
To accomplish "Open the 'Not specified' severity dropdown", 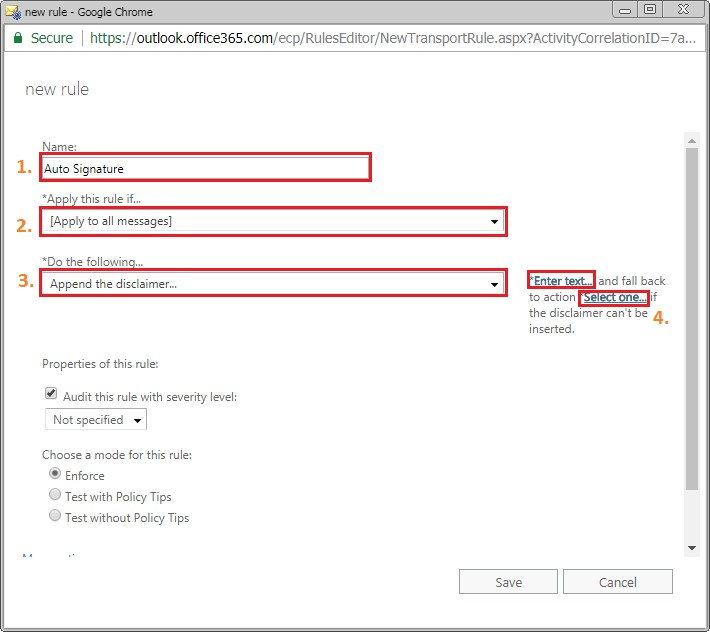I will 96,420.
